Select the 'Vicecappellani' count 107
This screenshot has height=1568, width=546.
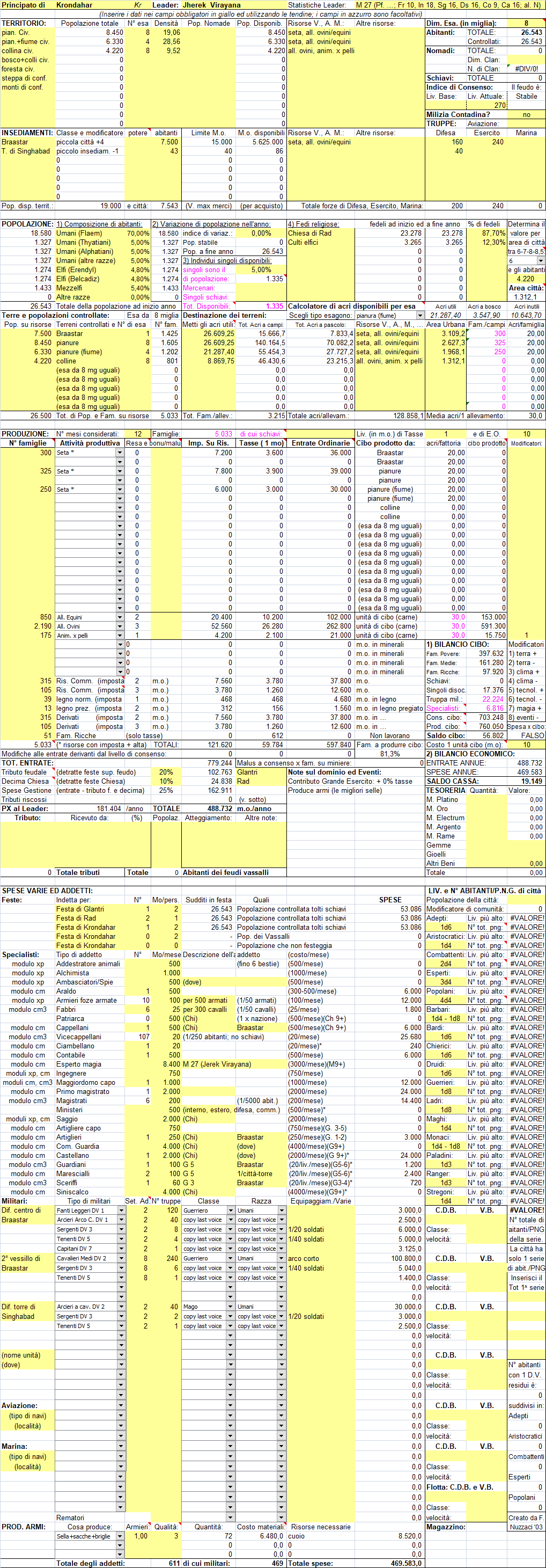coord(138,1037)
